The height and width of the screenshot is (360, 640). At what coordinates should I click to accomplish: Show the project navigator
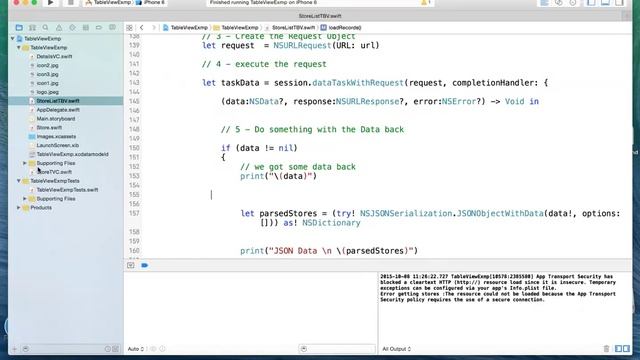click(x=19, y=28)
